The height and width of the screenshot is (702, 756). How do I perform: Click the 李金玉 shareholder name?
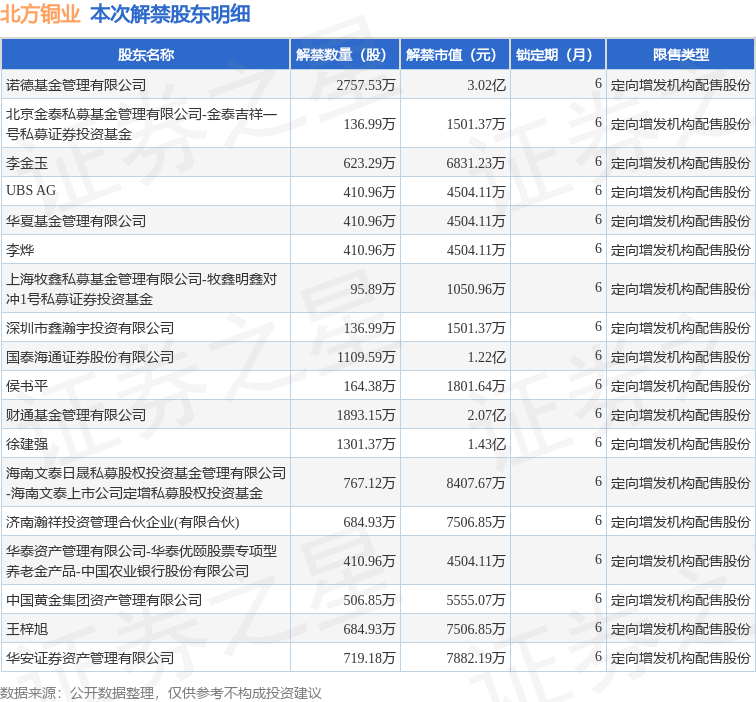[x=27, y=162]
